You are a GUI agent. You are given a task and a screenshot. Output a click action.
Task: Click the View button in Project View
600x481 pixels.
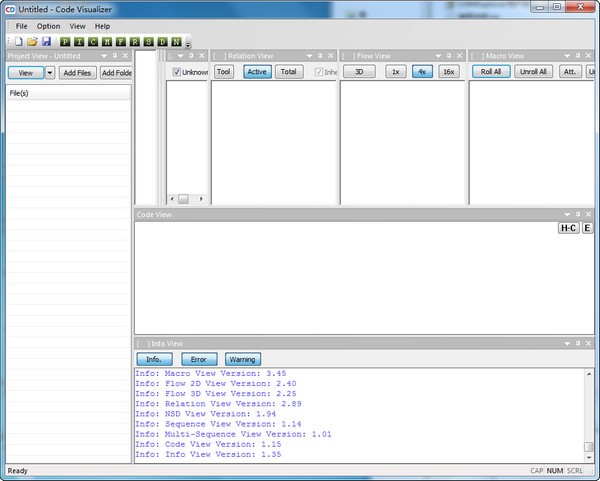pos(26,73)
